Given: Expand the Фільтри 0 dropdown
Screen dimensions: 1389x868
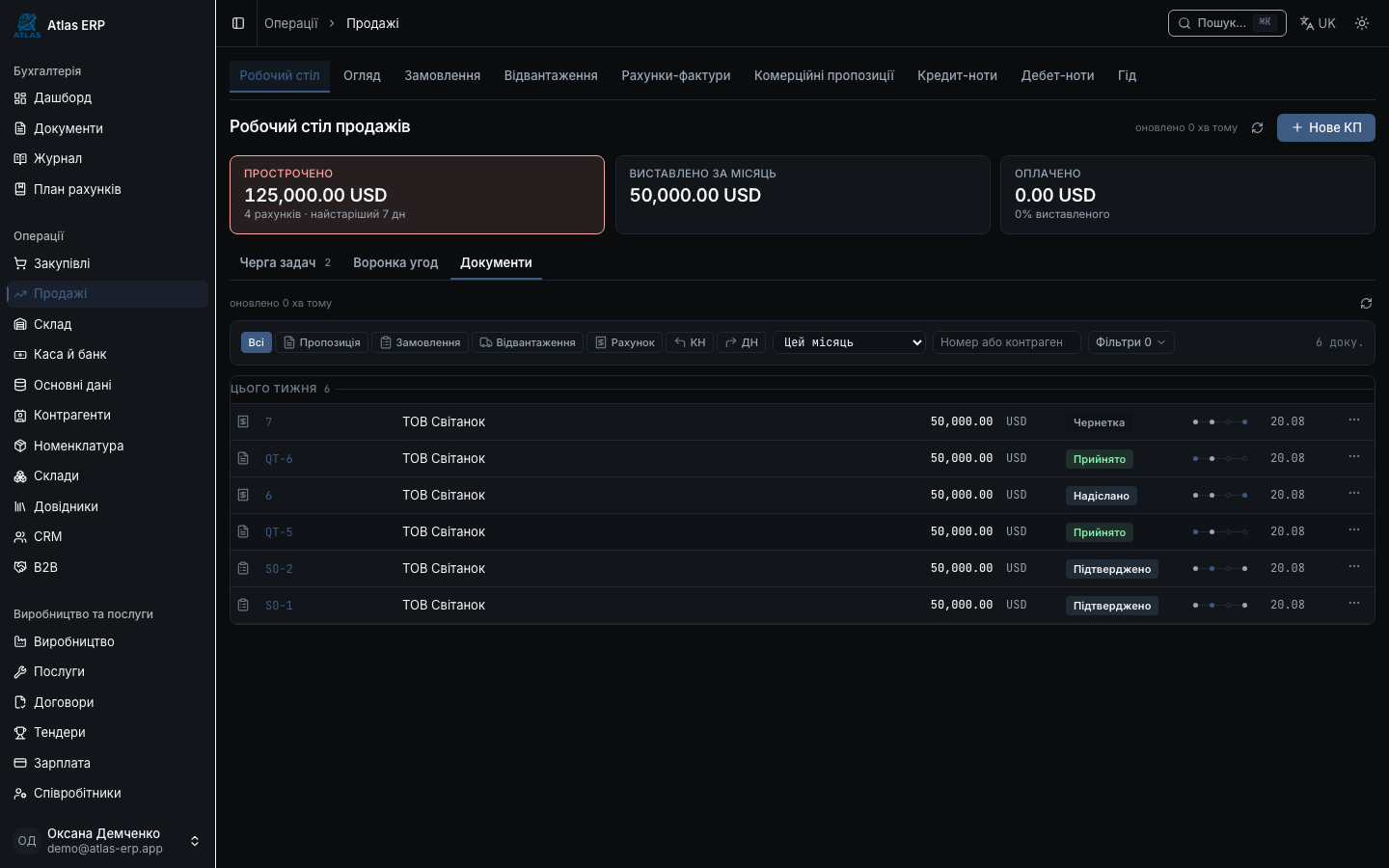Looking at the screenshot, I should [x=1130, y=342].
